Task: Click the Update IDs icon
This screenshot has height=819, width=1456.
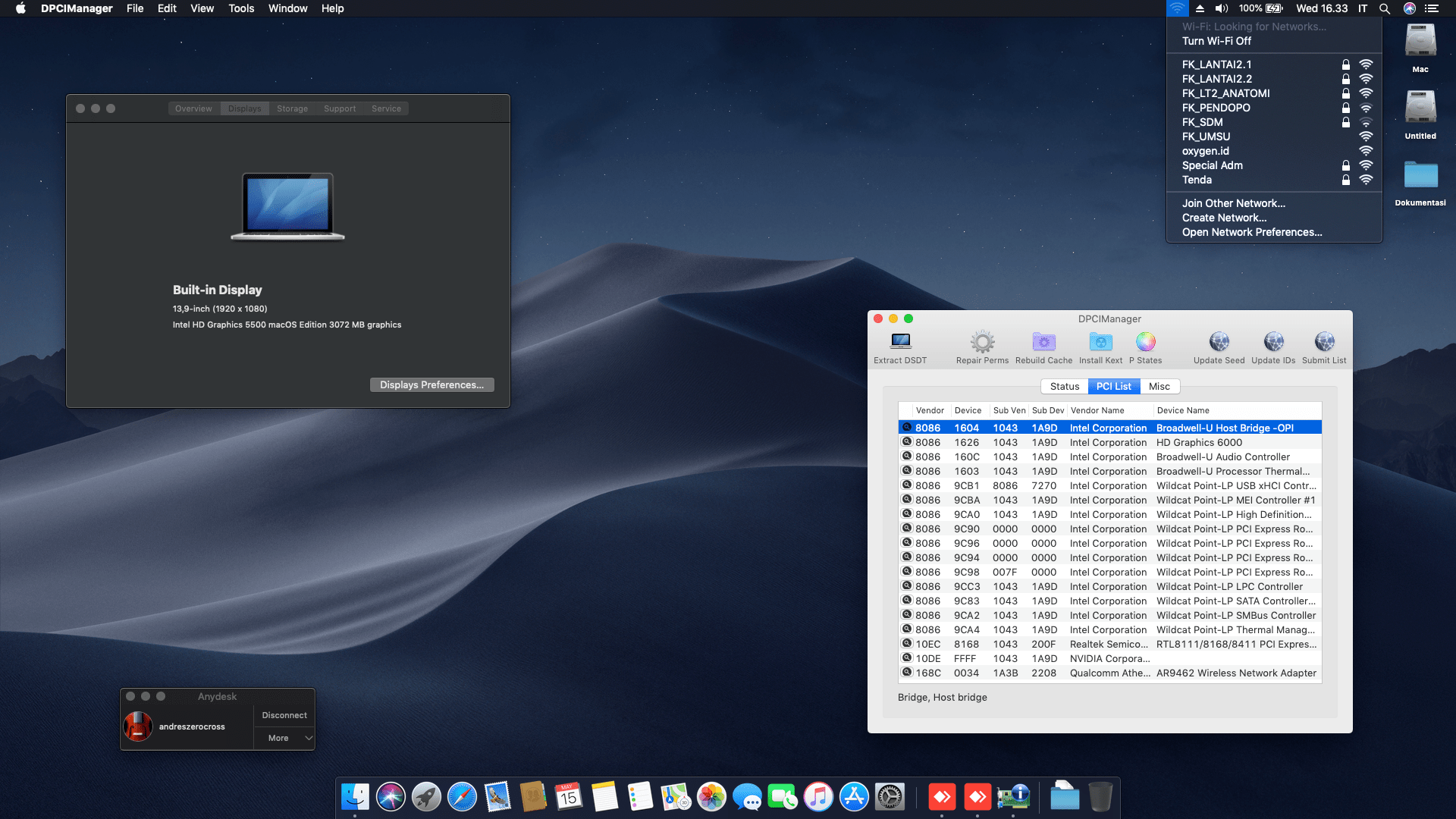Action: (x=1273, y=343)
